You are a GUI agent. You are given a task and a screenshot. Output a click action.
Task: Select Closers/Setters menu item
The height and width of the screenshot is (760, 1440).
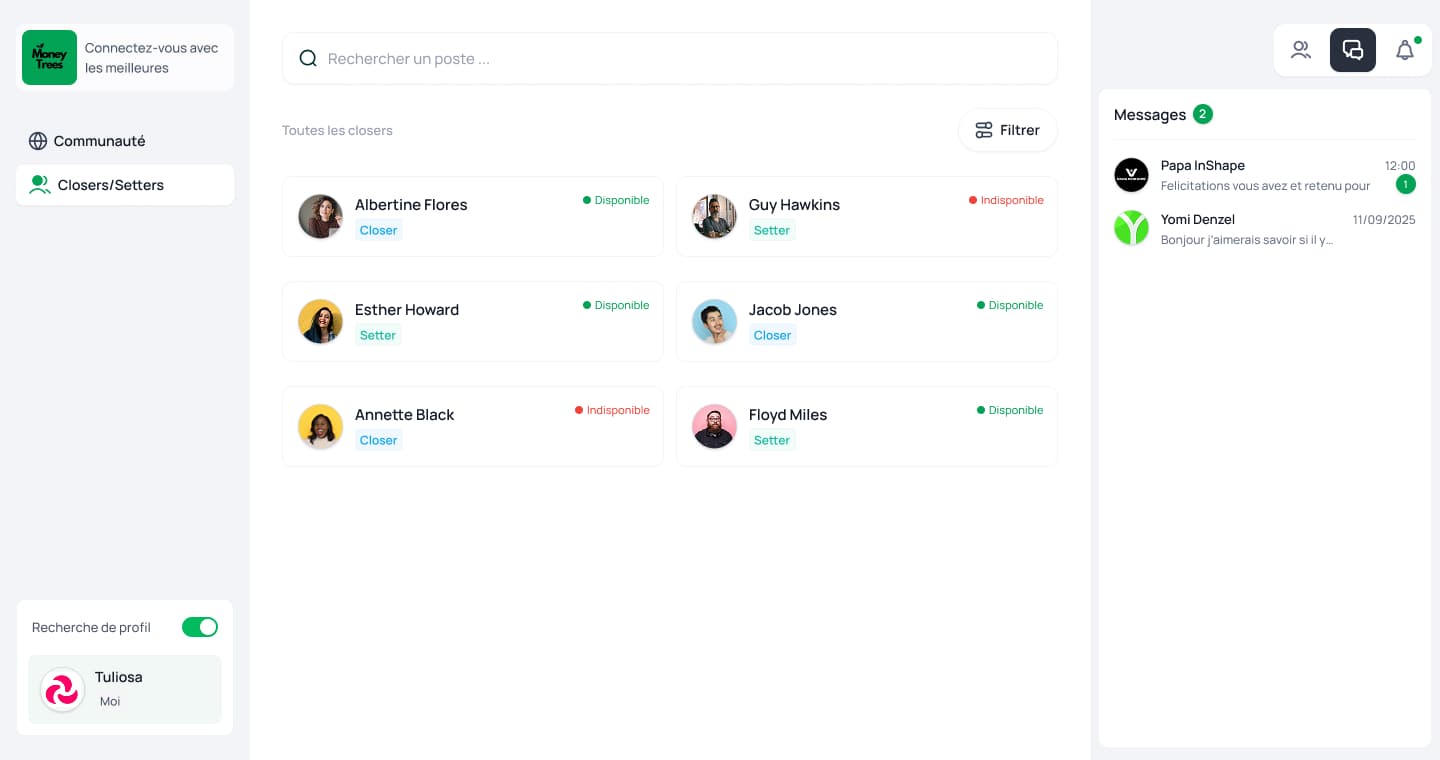(x=110, y=185)
